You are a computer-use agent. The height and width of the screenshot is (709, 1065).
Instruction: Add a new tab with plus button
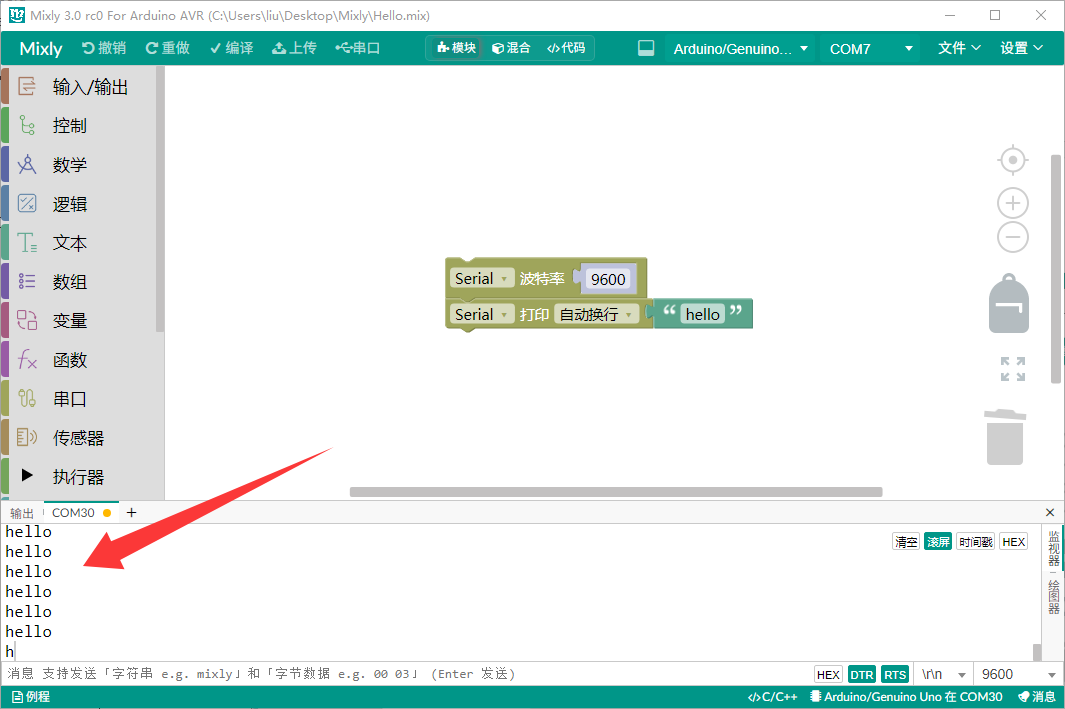coord(132,513)
